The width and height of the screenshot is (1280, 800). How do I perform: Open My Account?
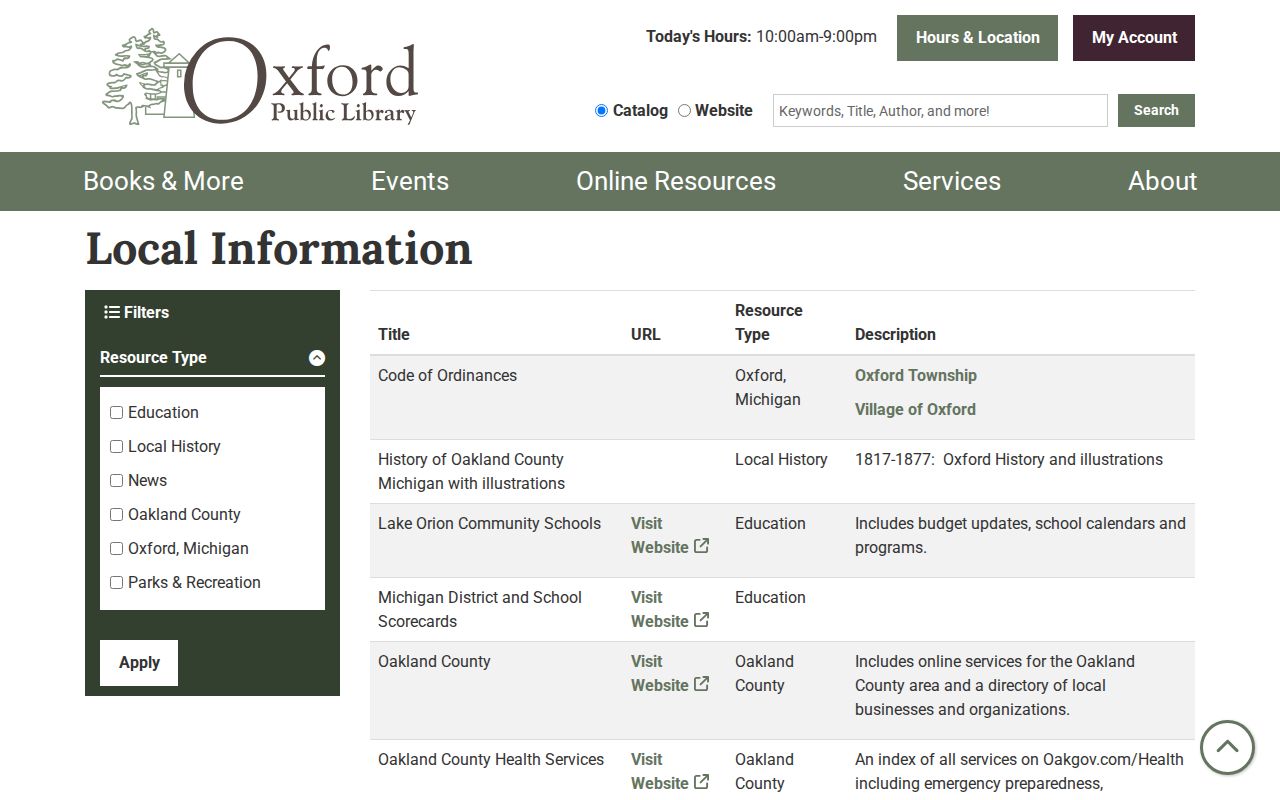[x=1134, y=38]
